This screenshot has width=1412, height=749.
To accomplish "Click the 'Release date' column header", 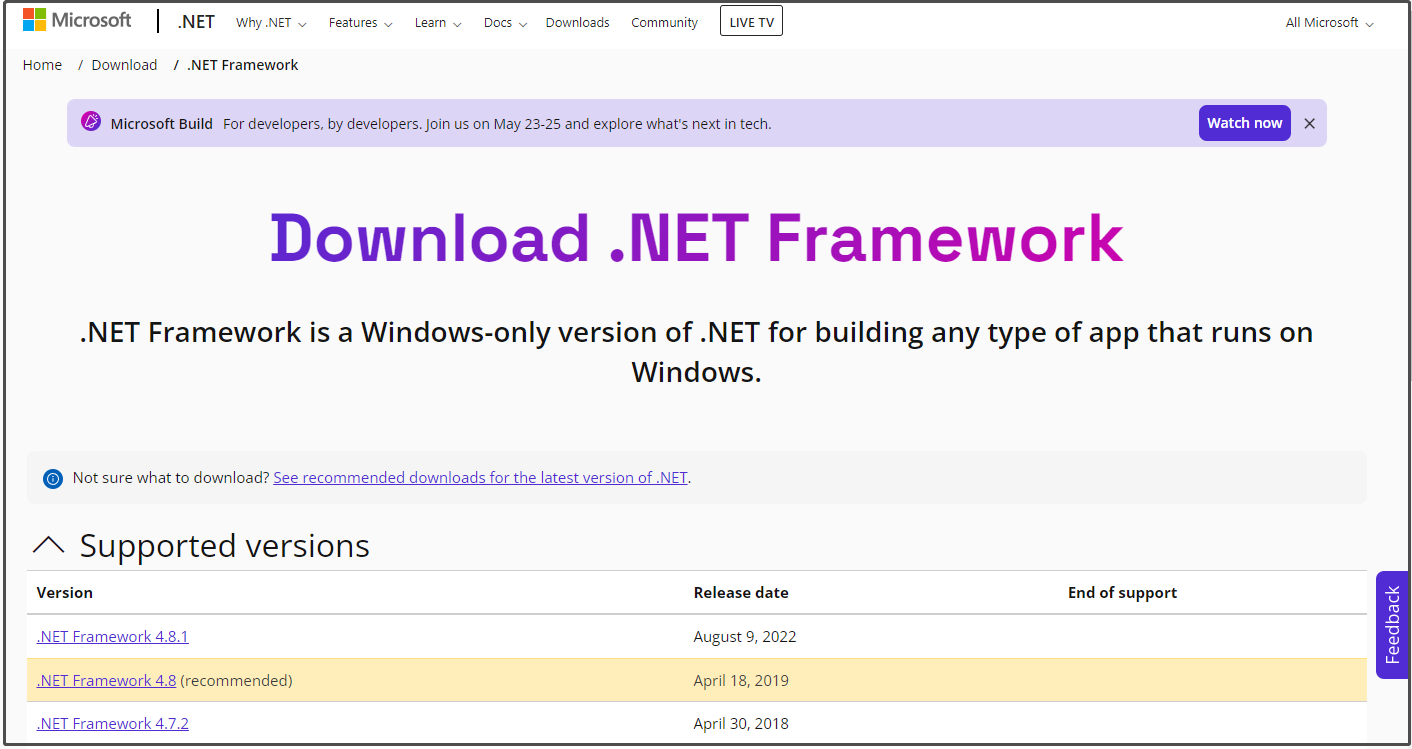I will click(x=741, y=593).
